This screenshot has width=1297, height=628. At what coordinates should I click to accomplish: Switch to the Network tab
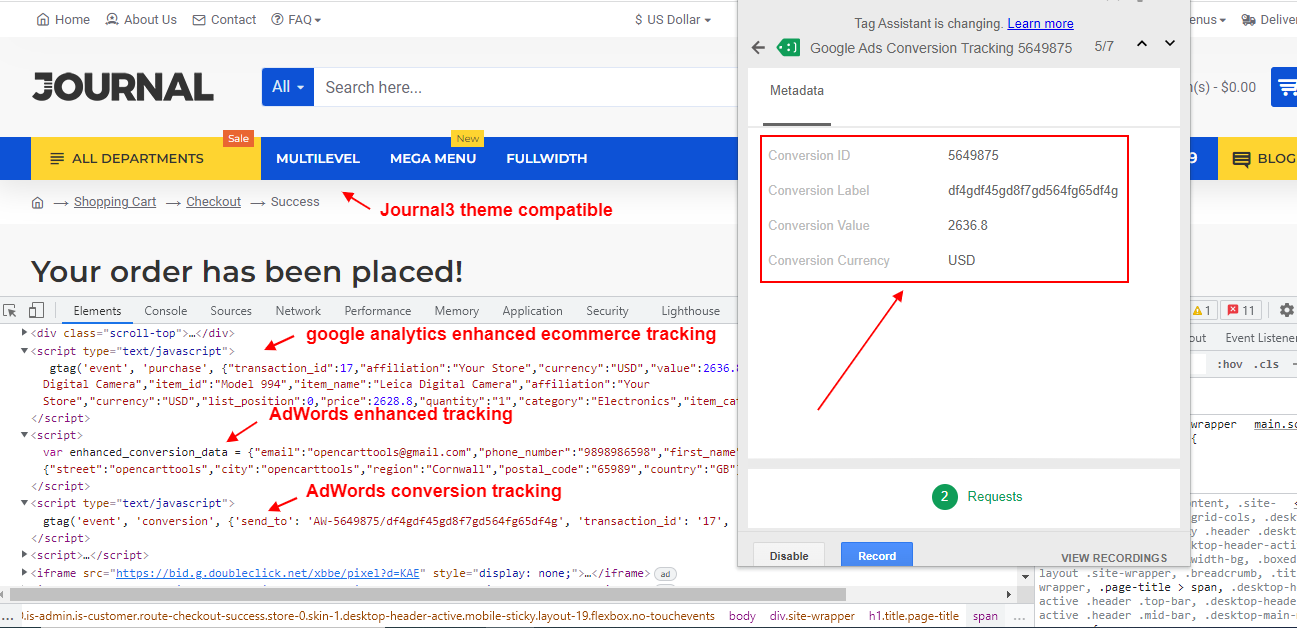pyautogui.click(x=298, y=311)
